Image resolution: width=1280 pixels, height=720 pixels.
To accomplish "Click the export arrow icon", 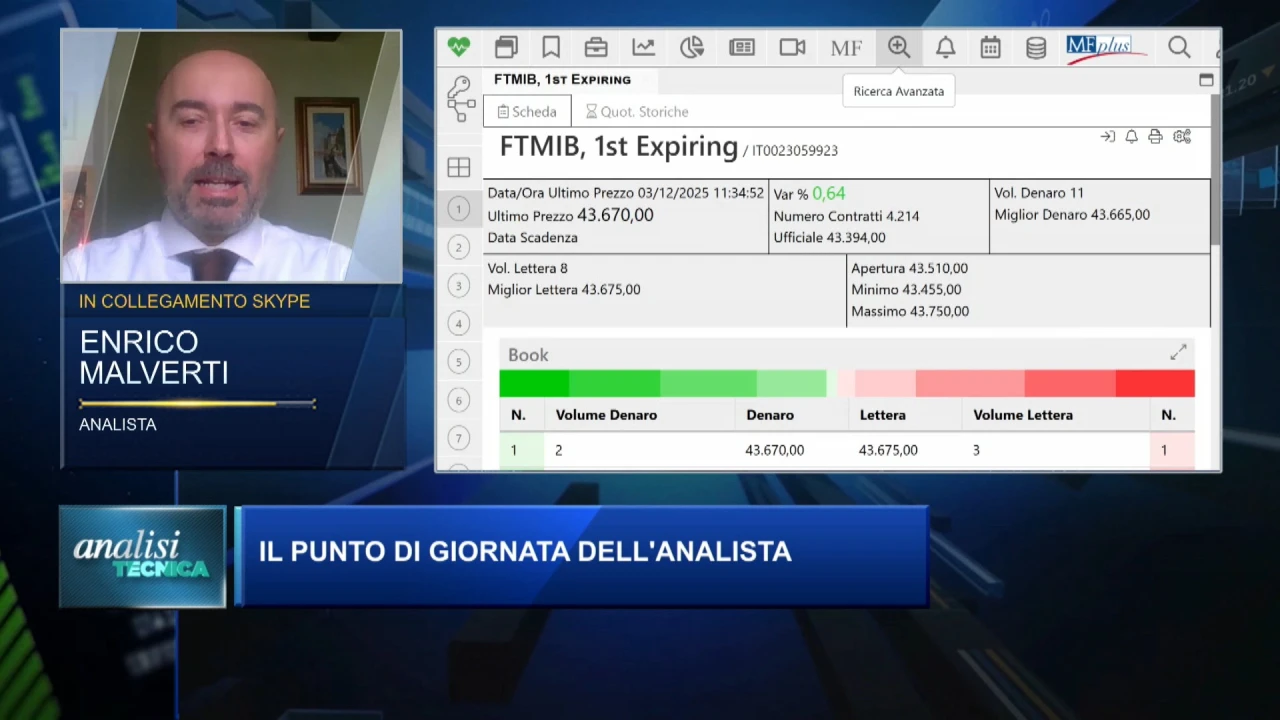I will coord(1108,137).
